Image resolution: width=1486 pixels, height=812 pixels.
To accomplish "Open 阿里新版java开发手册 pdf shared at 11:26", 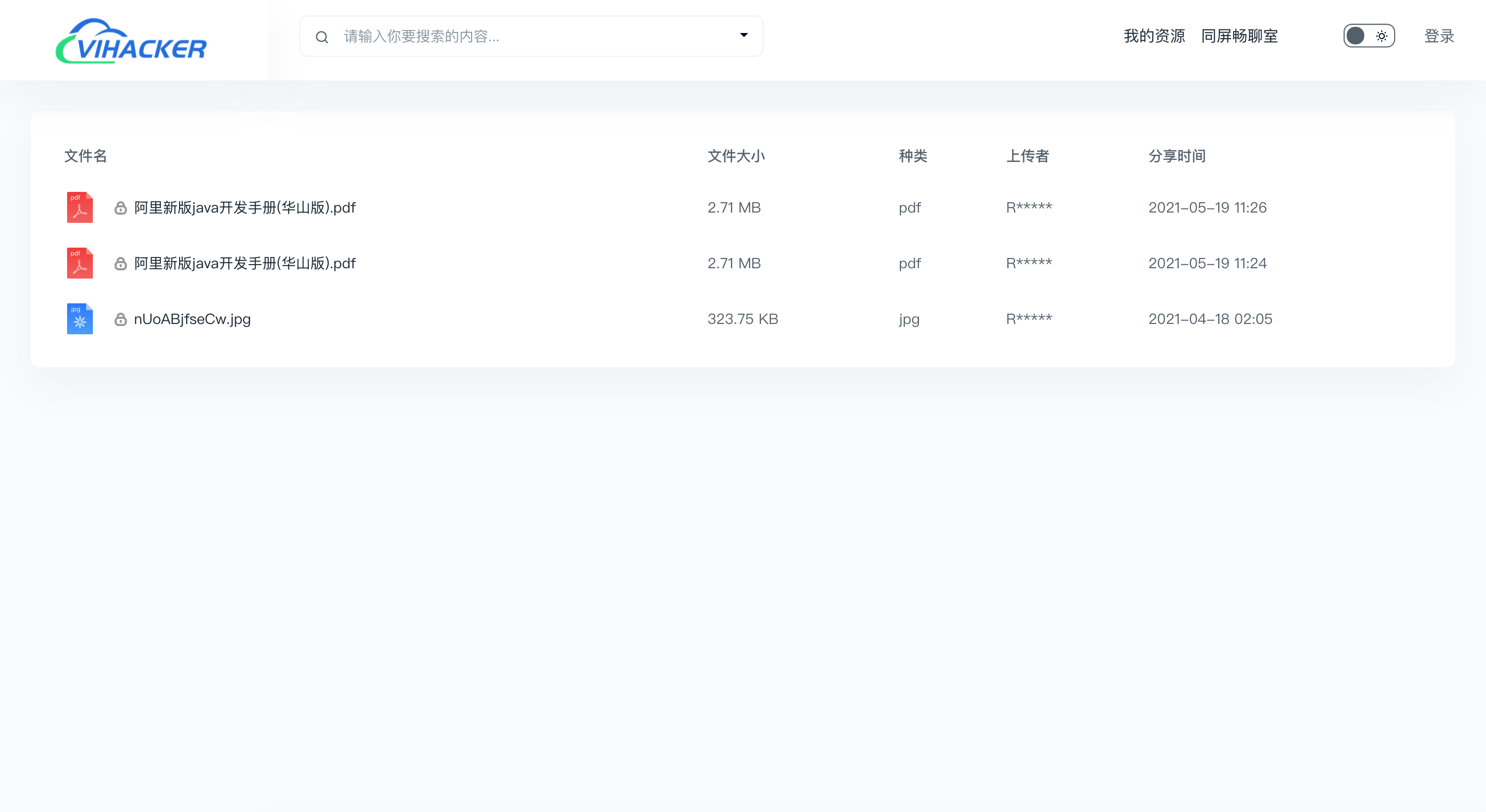I will [x=245, y=207].
